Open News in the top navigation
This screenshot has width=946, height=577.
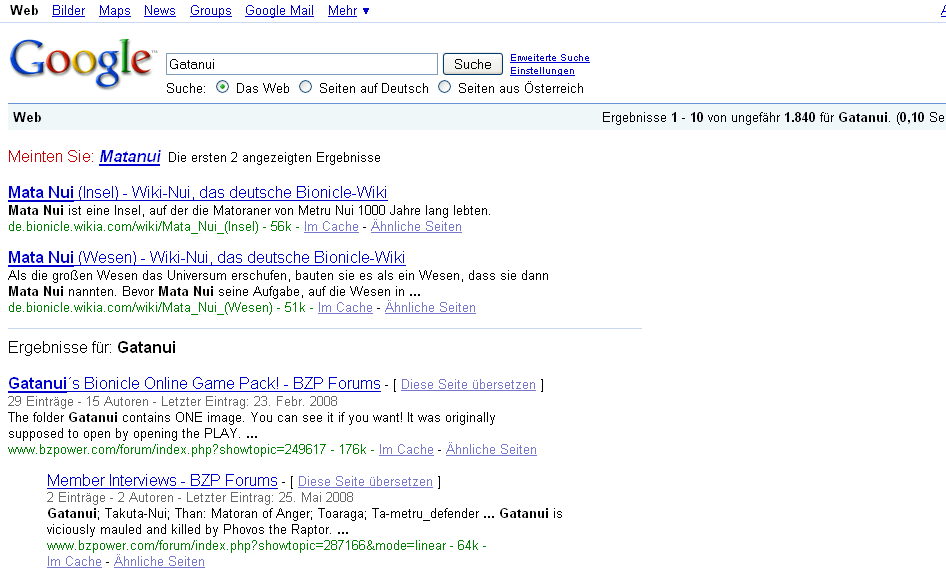pos(159,11)
